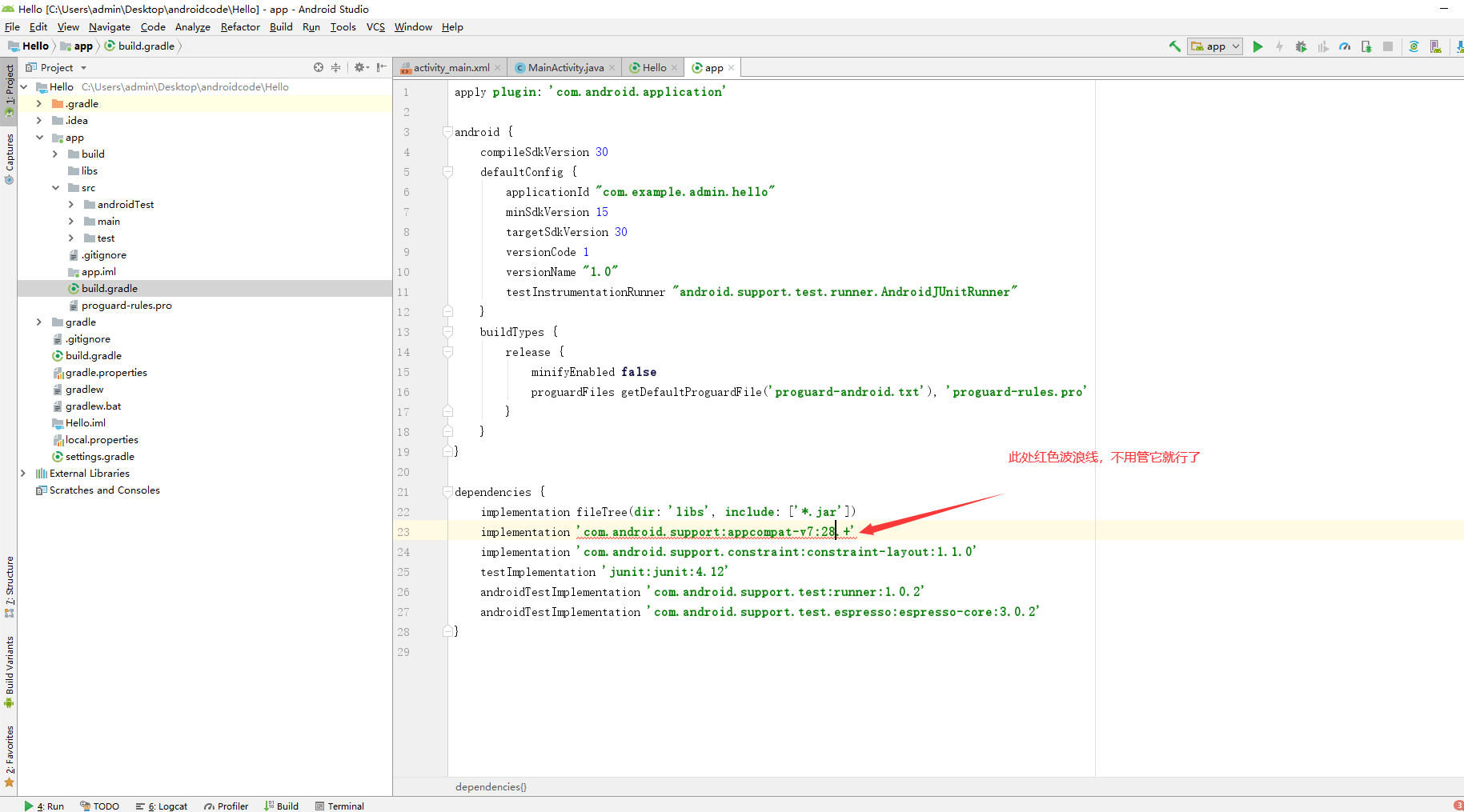Open the app run configuration dropdown
This screenshot has height=812, width=1464.
[x=1215, y=46]
